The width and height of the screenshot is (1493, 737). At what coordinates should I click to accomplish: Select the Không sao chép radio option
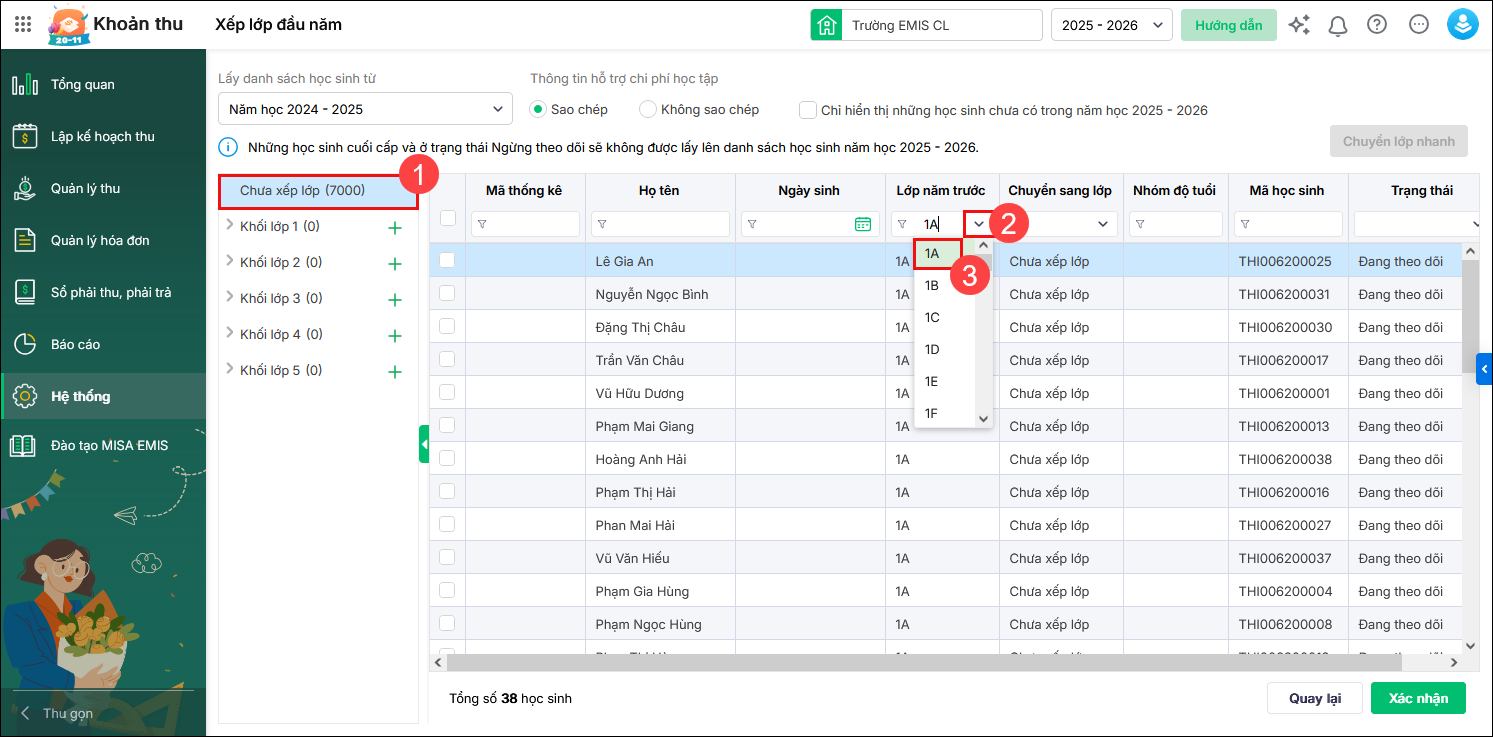point(648,110)
